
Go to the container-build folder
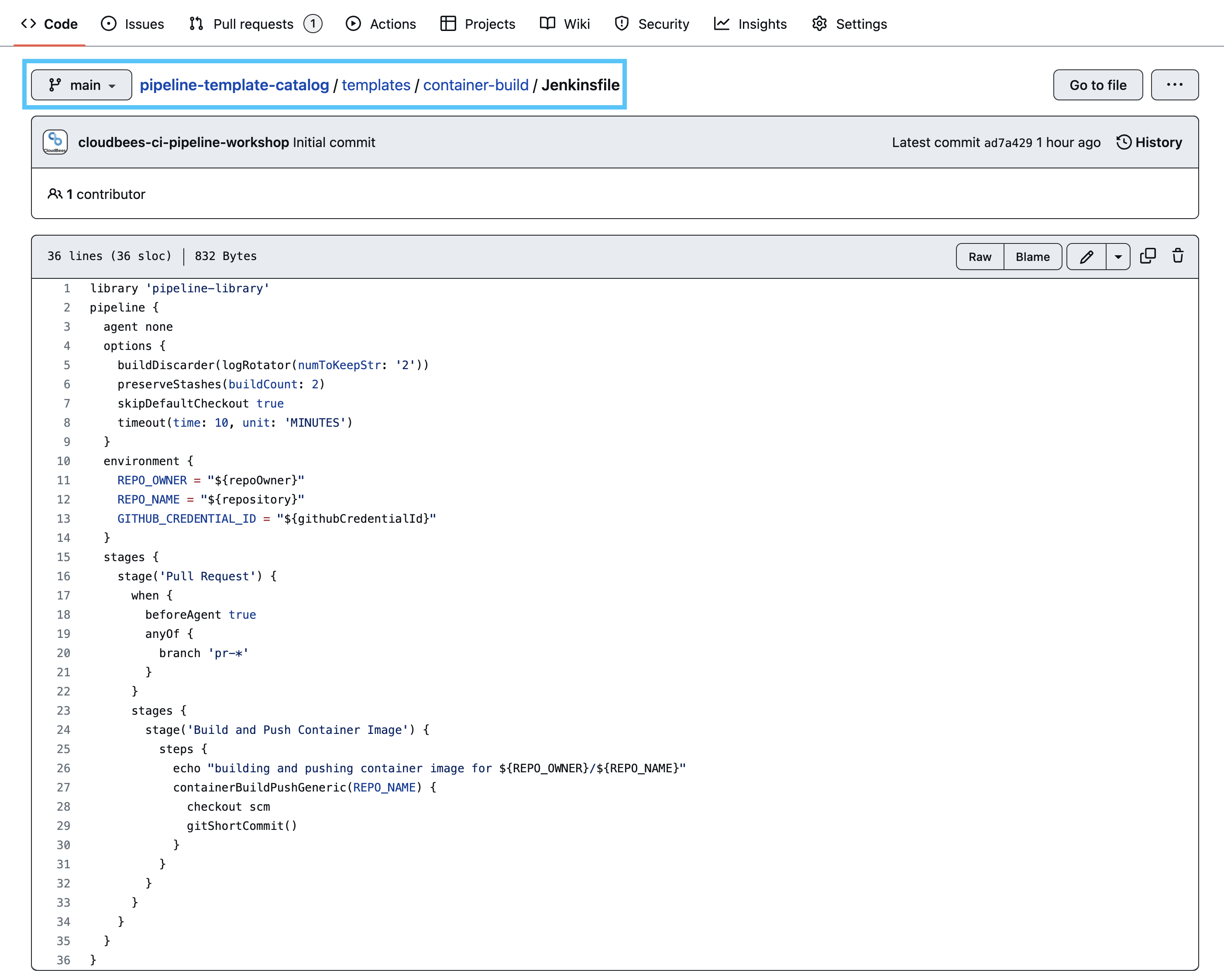click(476, 85)
